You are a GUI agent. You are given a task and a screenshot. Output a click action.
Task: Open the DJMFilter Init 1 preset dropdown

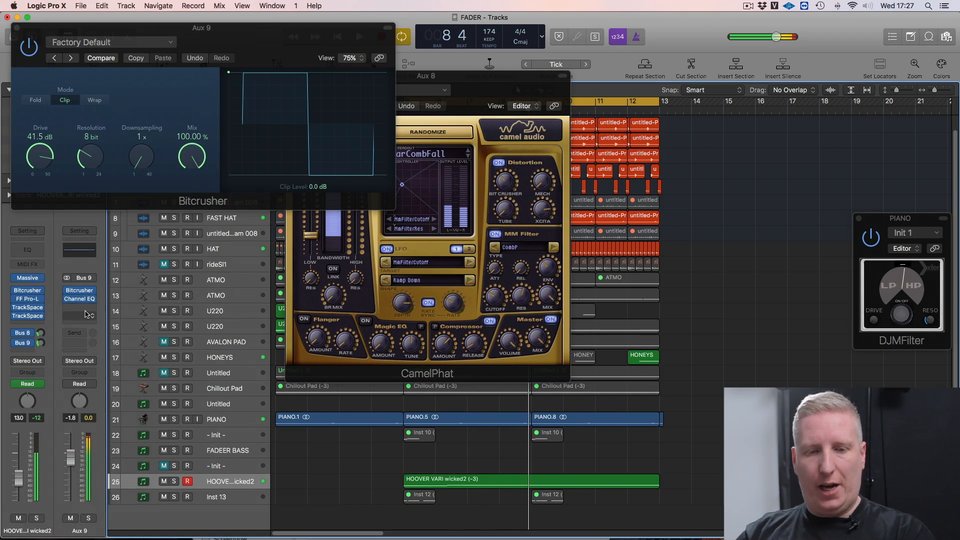point(915,233)
